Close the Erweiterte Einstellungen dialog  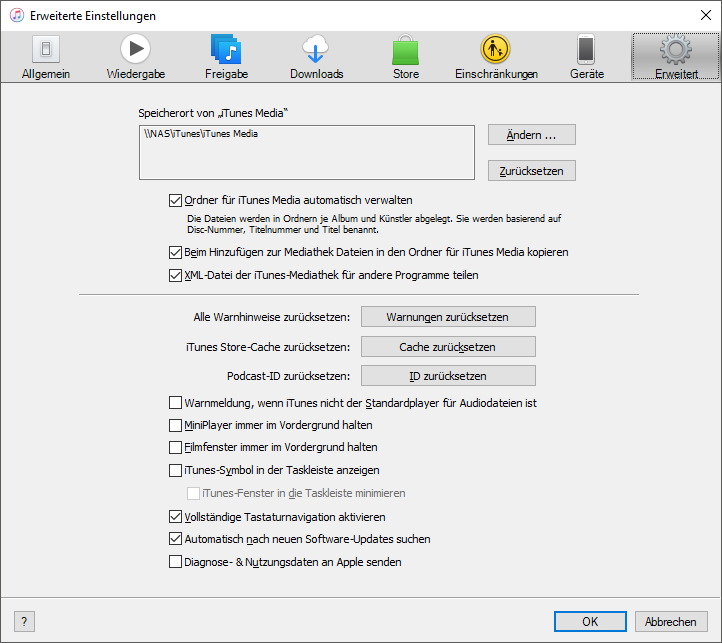(705, 15)
